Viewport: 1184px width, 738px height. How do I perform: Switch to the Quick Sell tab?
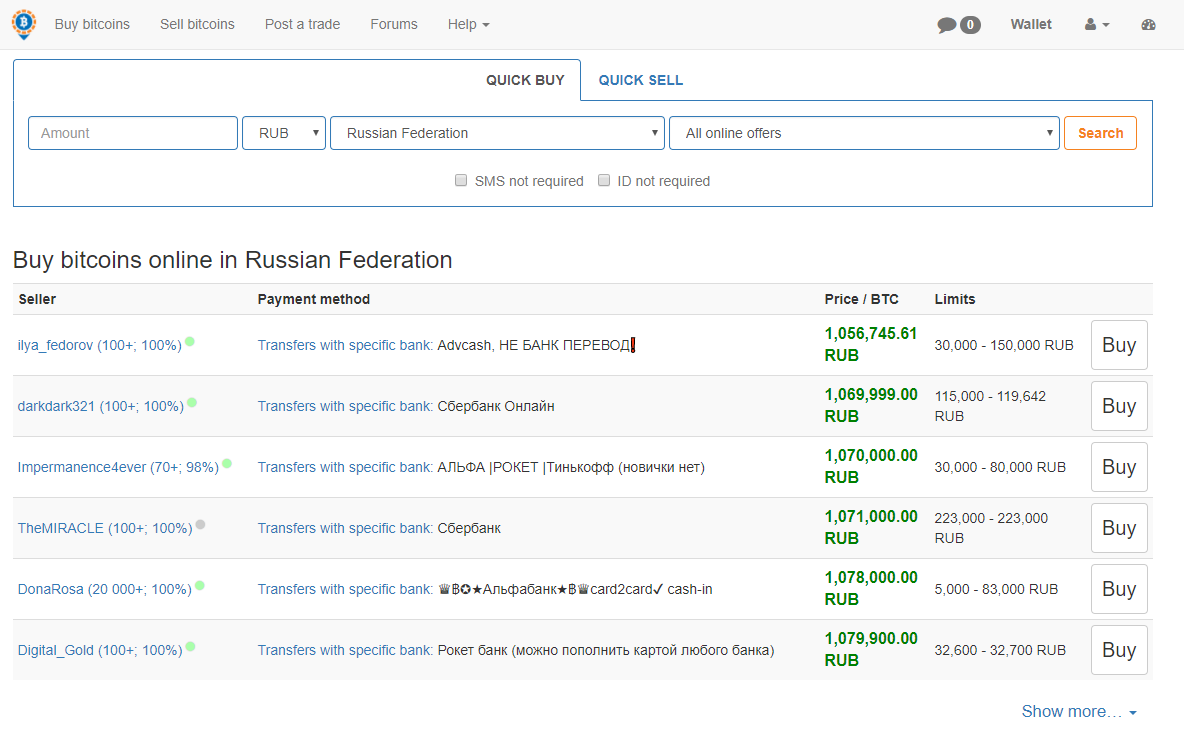640,80
